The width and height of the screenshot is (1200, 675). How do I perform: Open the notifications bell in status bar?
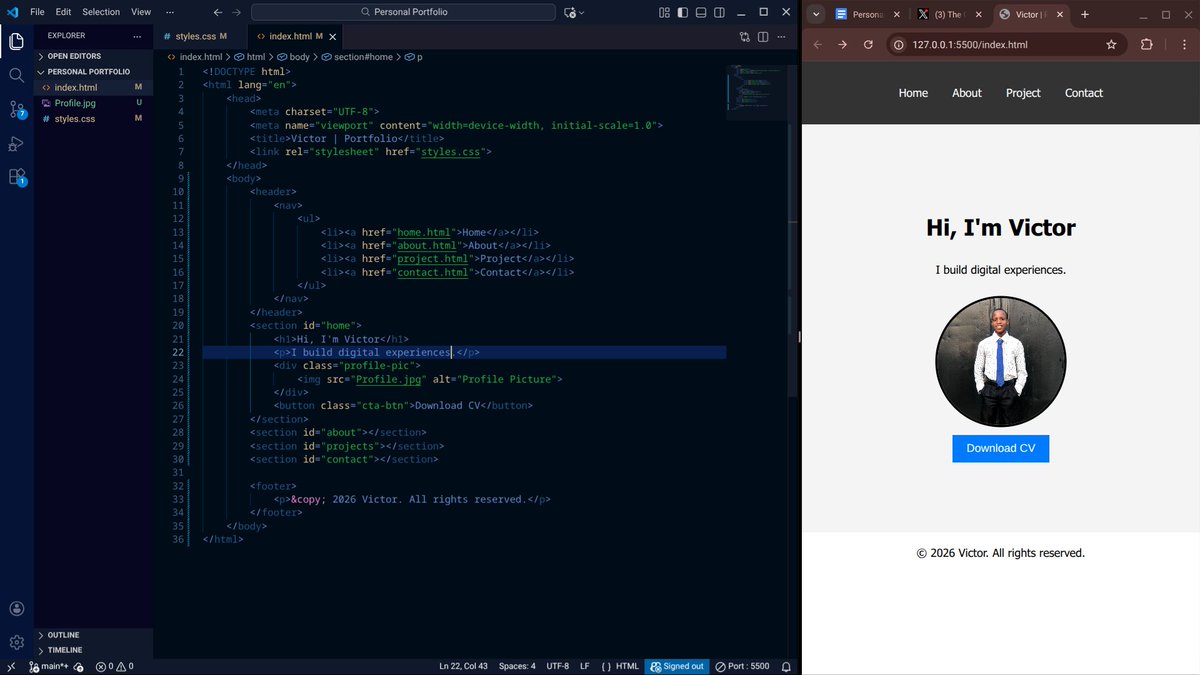(786, 666)
